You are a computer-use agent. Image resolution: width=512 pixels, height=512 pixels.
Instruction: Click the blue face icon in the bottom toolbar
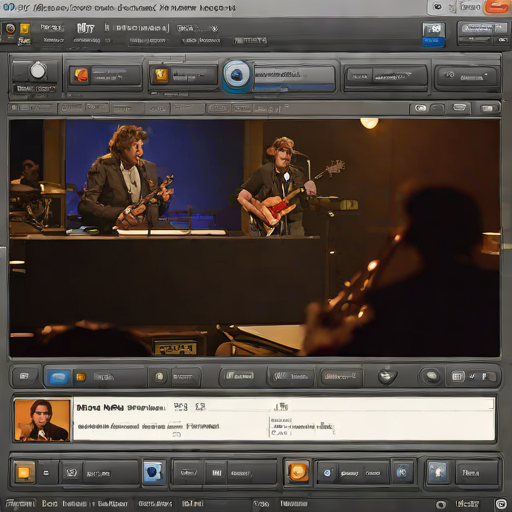point(153,472)
